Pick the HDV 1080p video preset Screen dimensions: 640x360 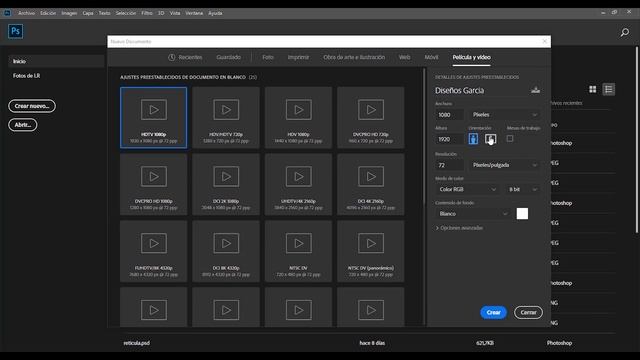click(298, 118)
